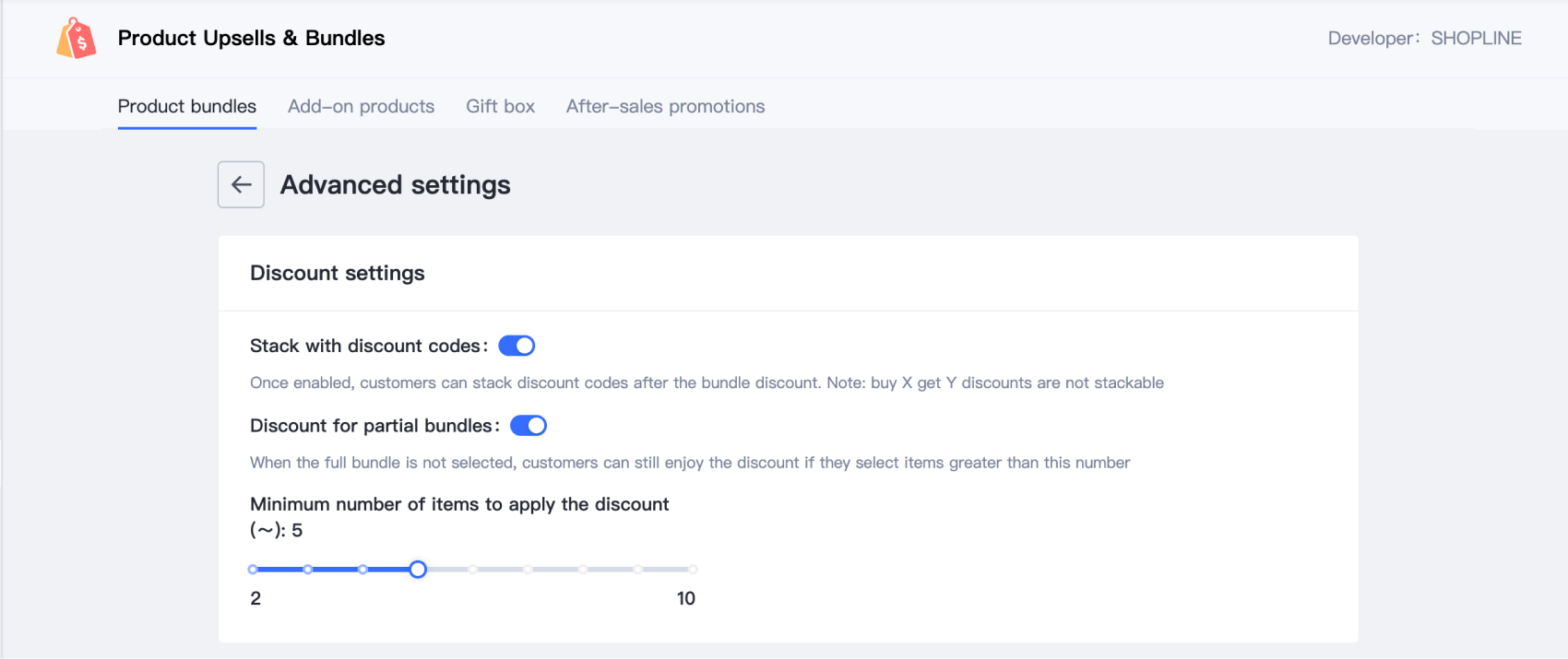Image resolution: width=1568 pixels, height=659 pixels.
Task: Click the slider tick just right of the handle
Action: tap(472, 570)
